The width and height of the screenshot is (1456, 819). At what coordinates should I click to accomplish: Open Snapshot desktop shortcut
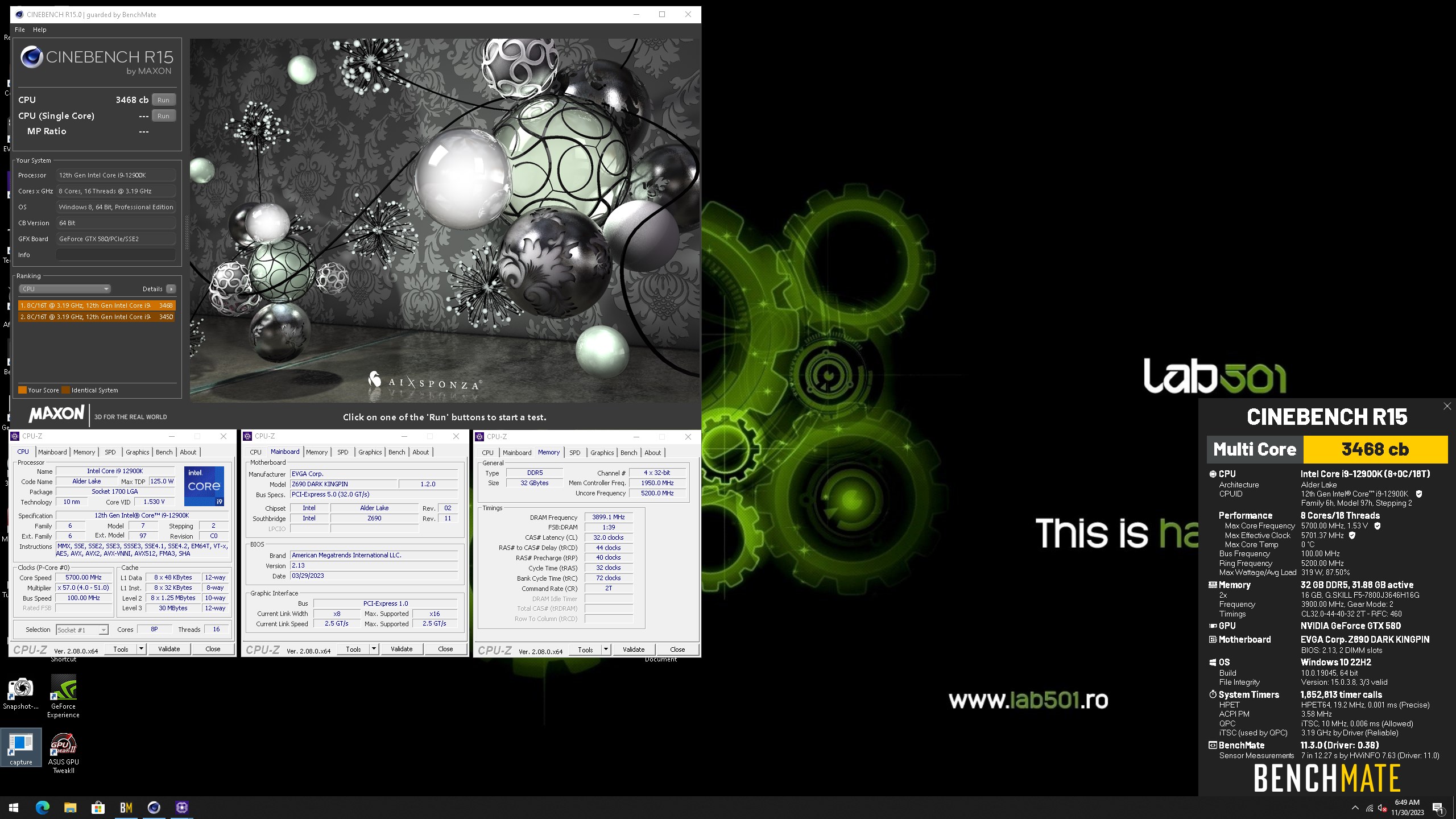click(20, 694)
